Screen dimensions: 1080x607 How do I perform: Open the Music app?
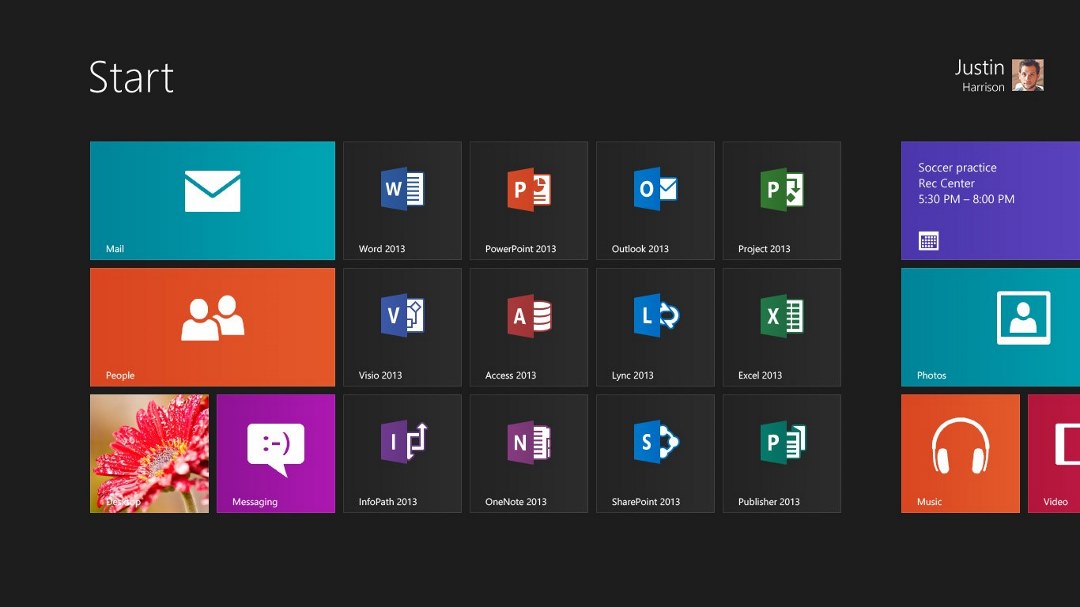(959, 453)
